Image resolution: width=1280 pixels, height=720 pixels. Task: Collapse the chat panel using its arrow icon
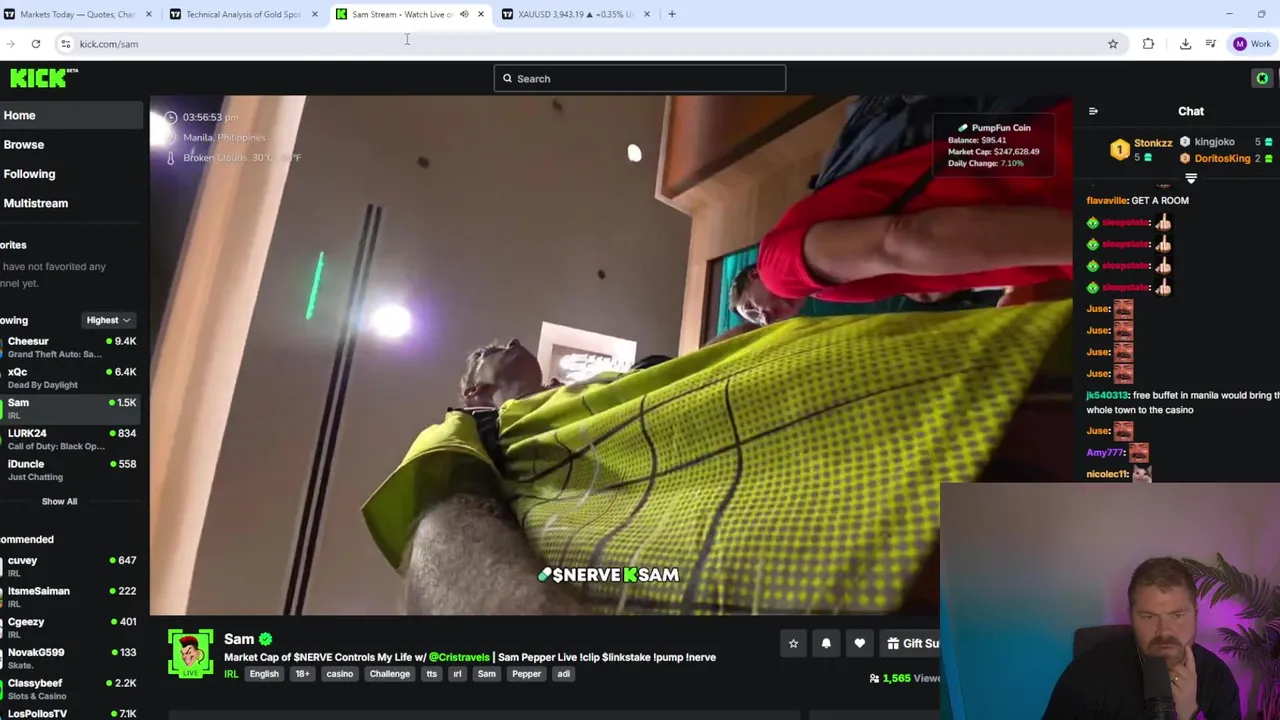tap(1093, 111)
